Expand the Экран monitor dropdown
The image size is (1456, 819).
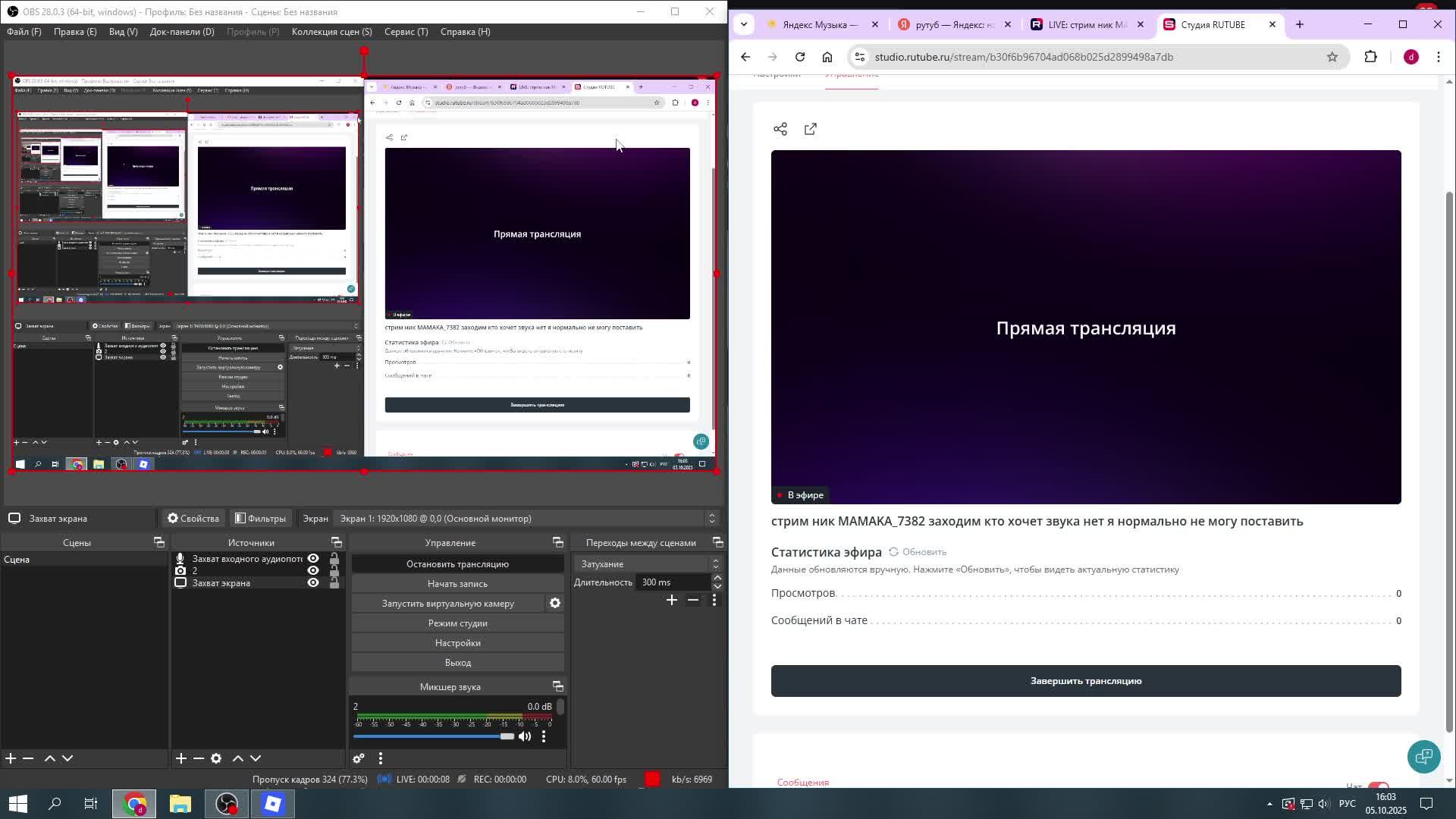tap(711, 519)
